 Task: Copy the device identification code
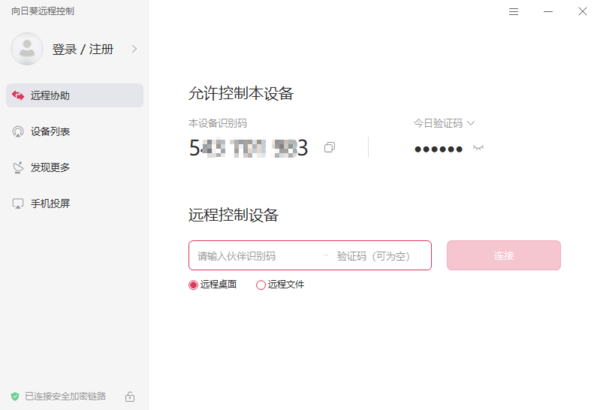(329, 147)
